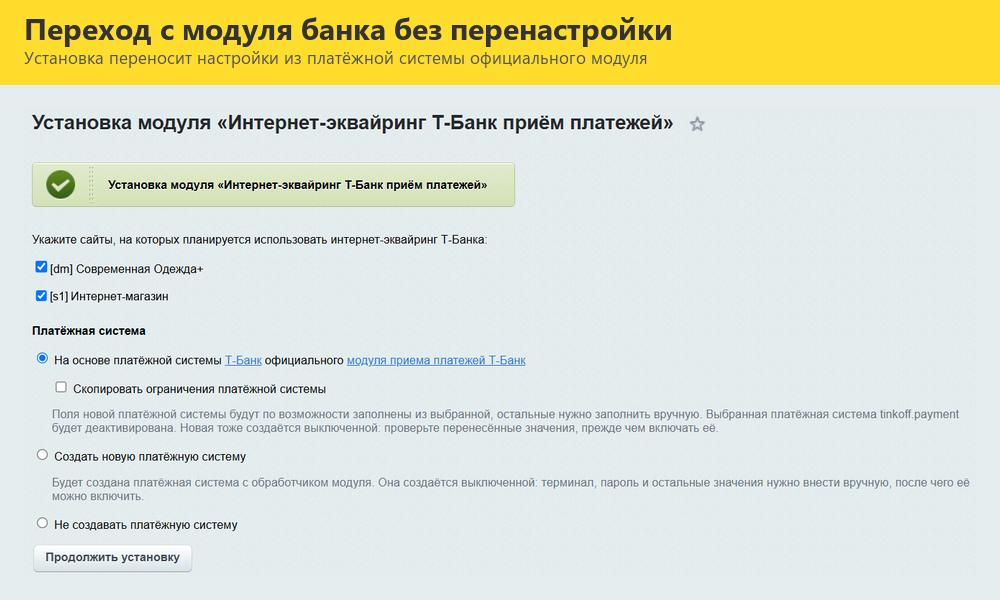Click description 'Будет создана платёжная система'
This screenshot has height=600, width=1000.
click(510, 489)
